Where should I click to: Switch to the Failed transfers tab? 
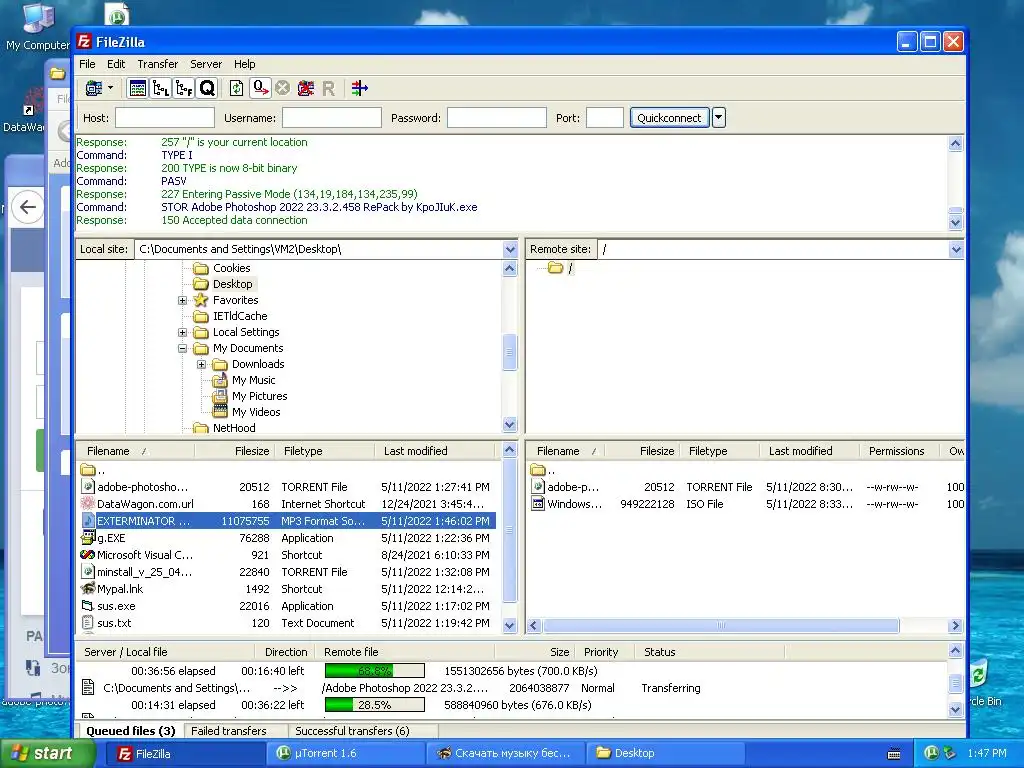pos(229,731)
